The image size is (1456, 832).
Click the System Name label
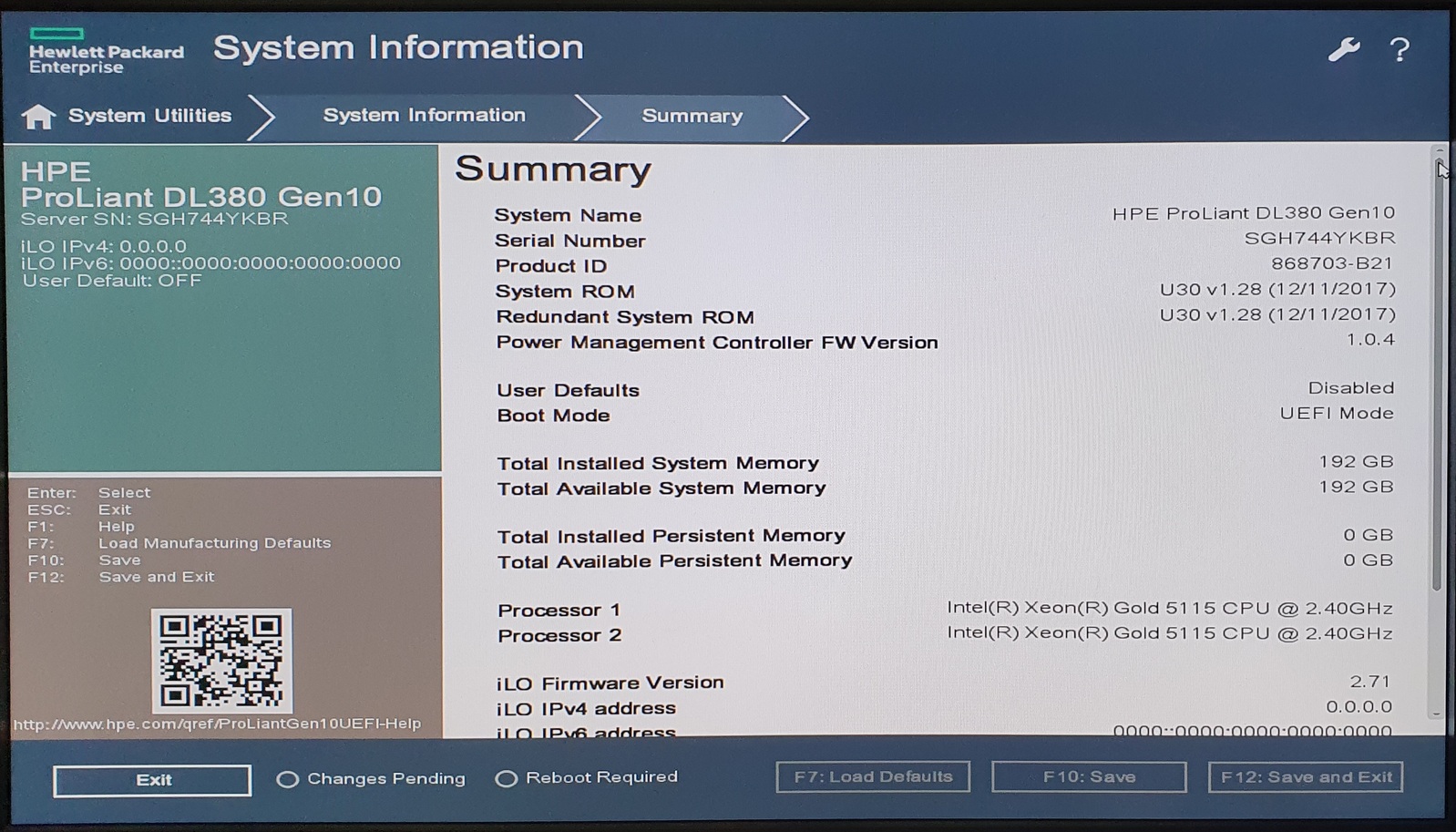click(568, 215)
